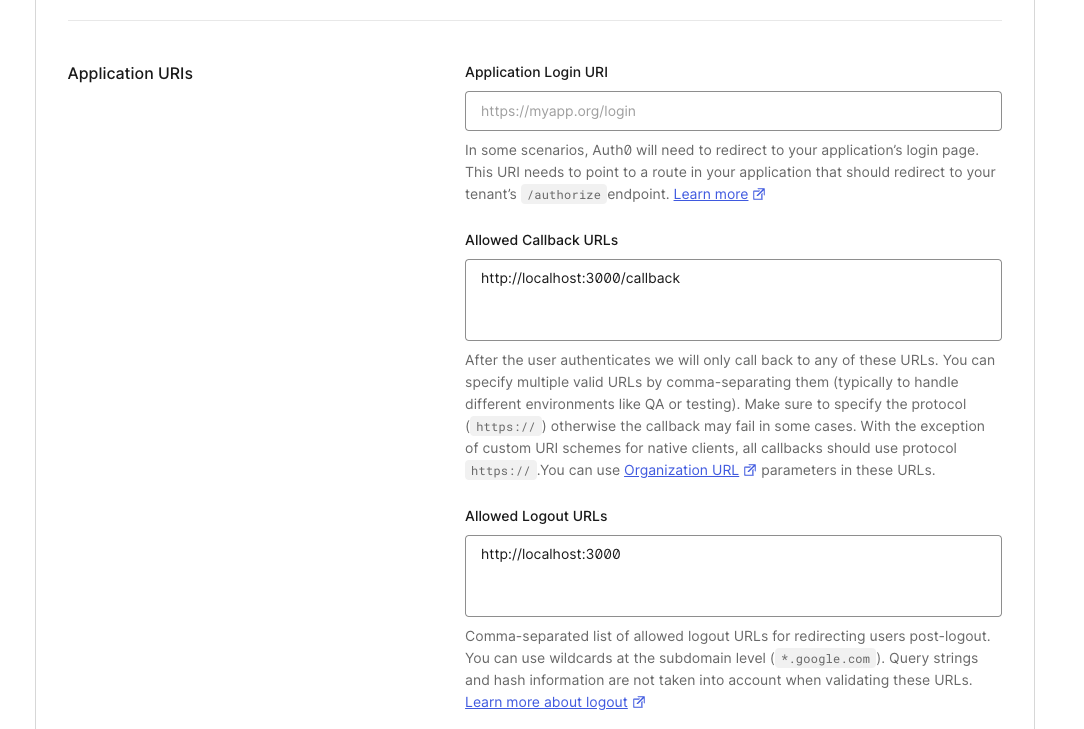
Task: Click the https://myapp.org/login placeholder text
Action: (x=558, y=111)
